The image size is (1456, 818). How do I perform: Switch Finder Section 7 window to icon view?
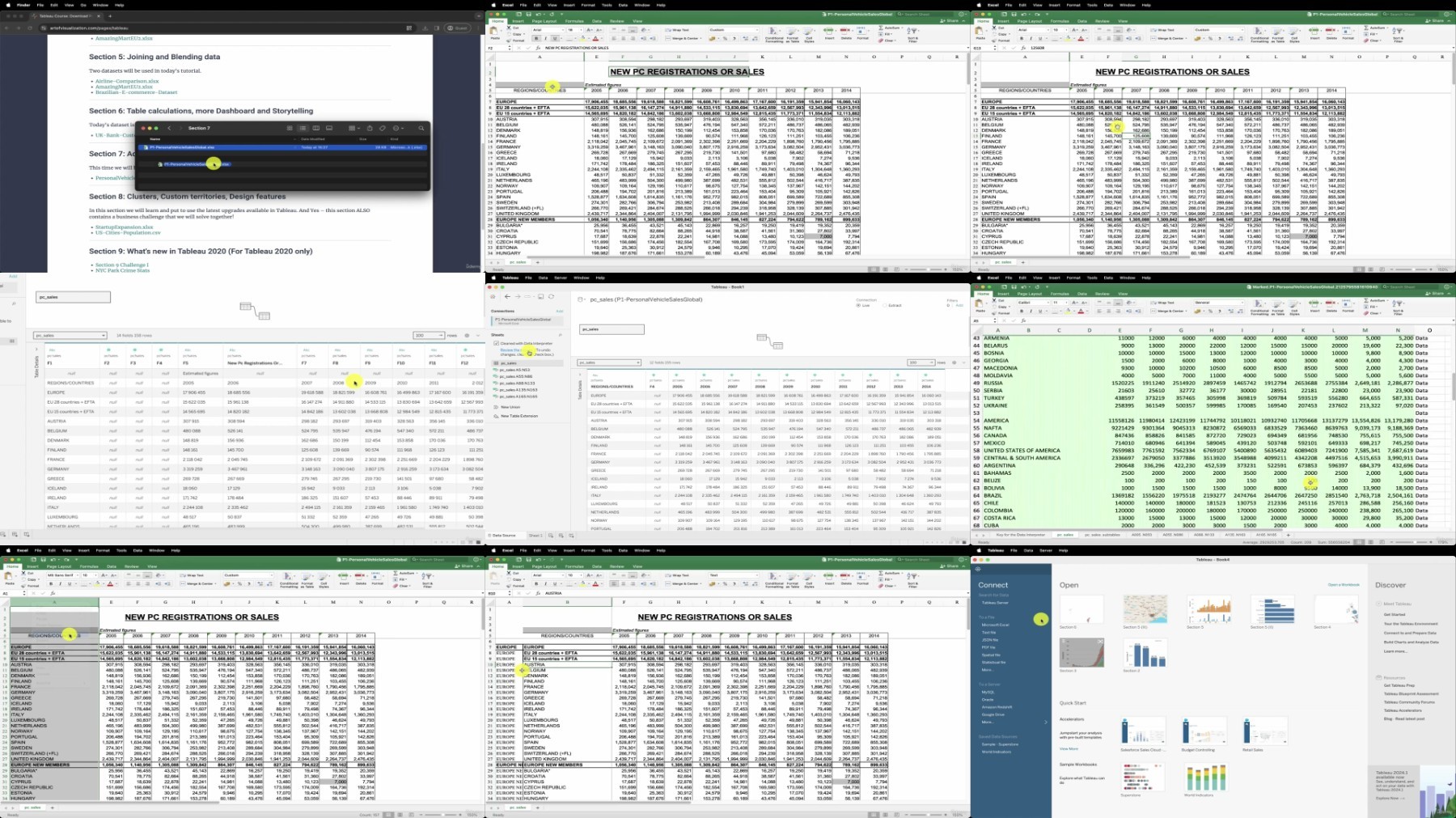290,128
